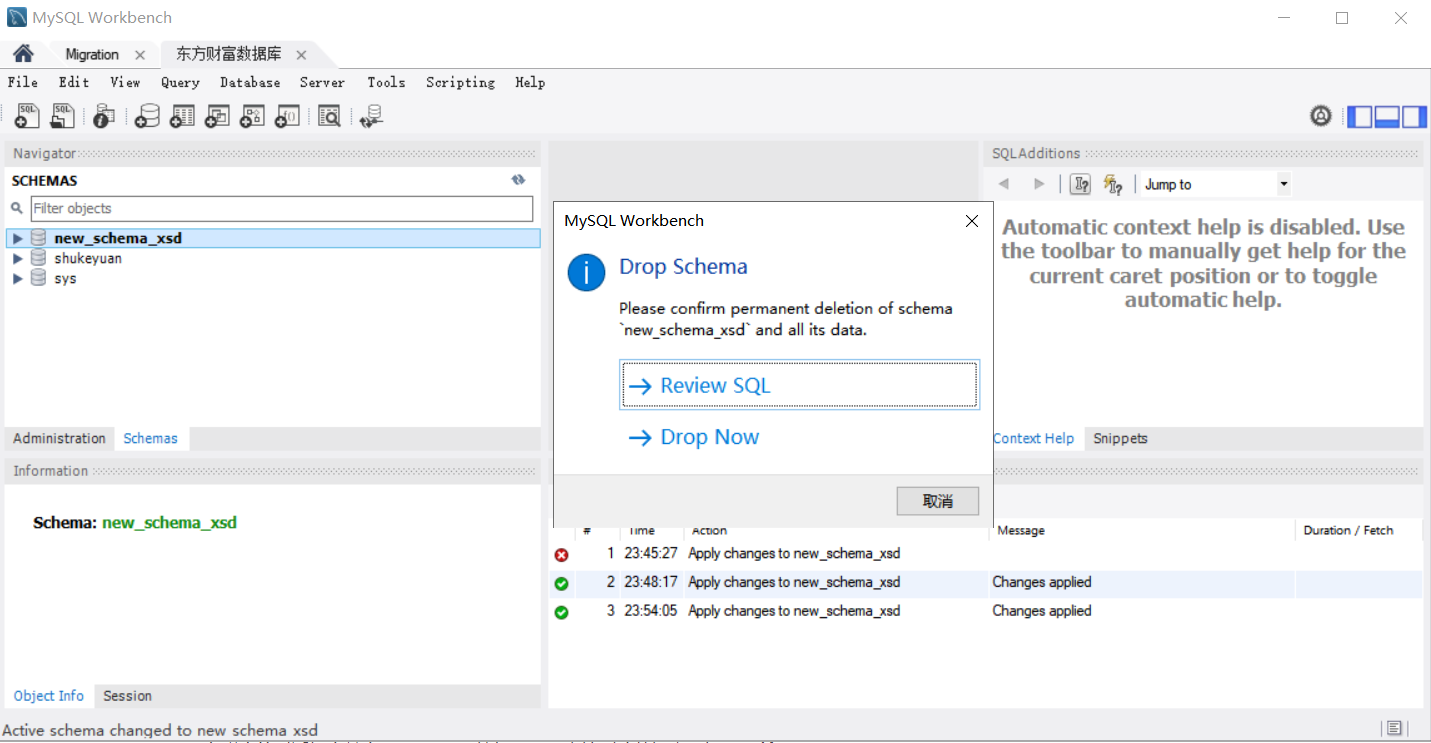
Task: Switch to the Schemas tab
Action: (150, 438)
